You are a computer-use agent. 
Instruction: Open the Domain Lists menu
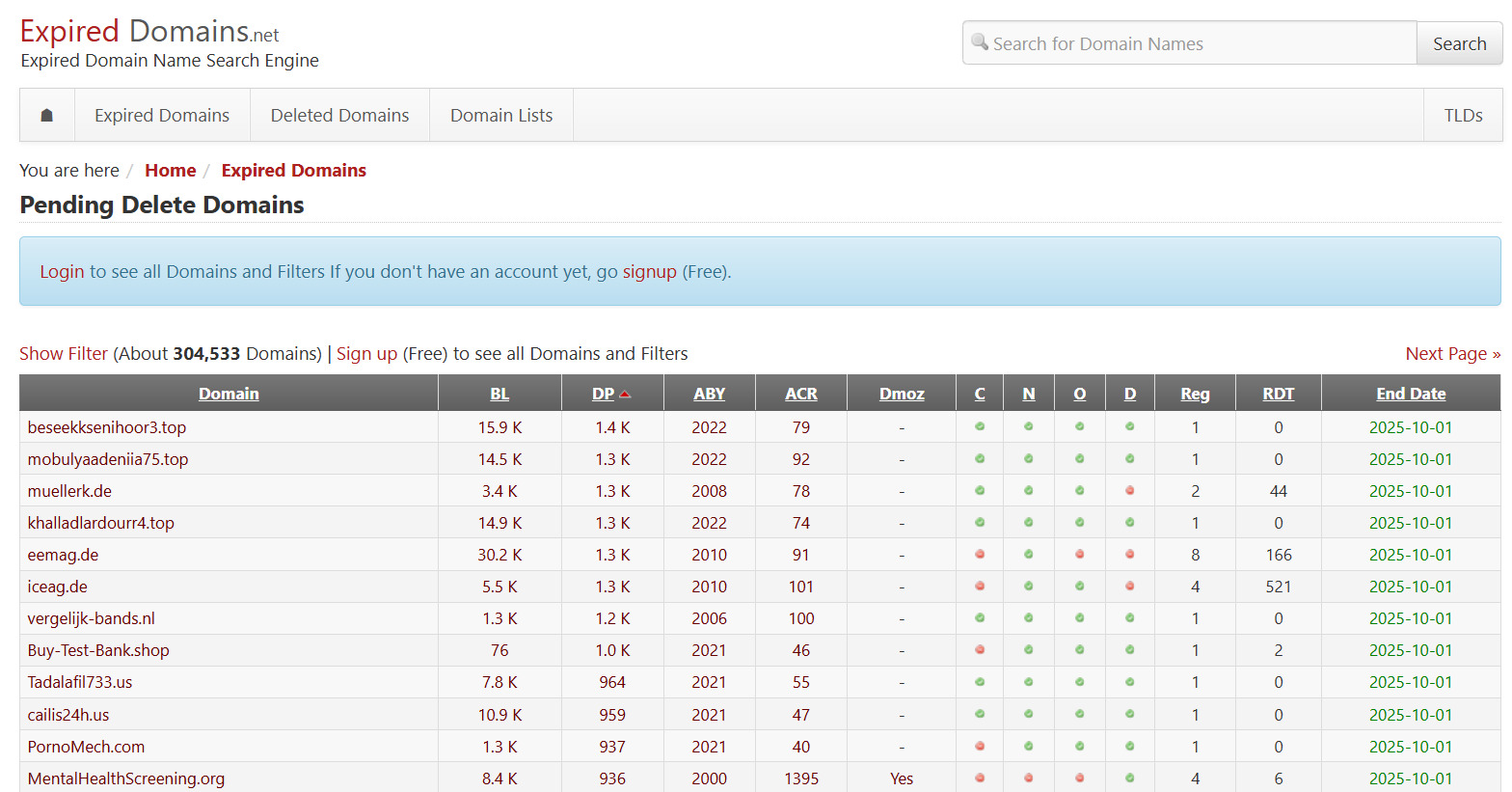click(x=501, y=116)
